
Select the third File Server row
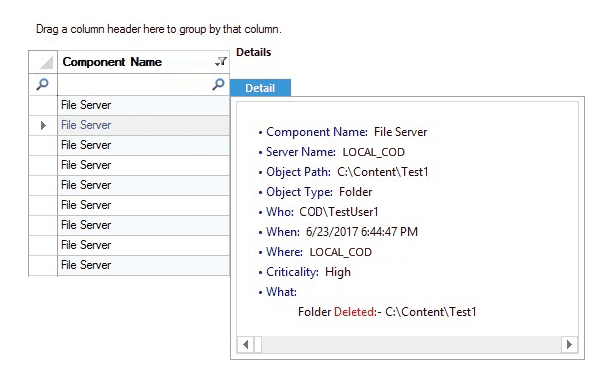143,145
